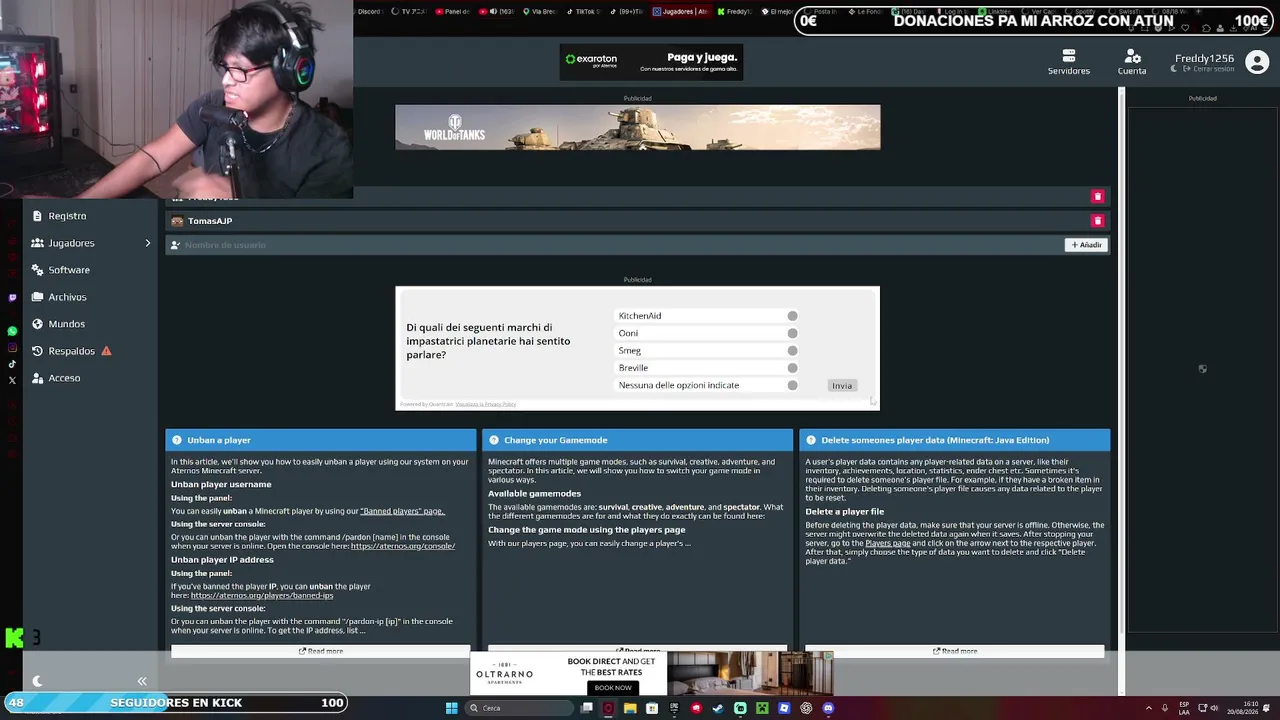The image size is (1280, 720).
Task: Click the Añadir button
Action: tap(1086, 245)
